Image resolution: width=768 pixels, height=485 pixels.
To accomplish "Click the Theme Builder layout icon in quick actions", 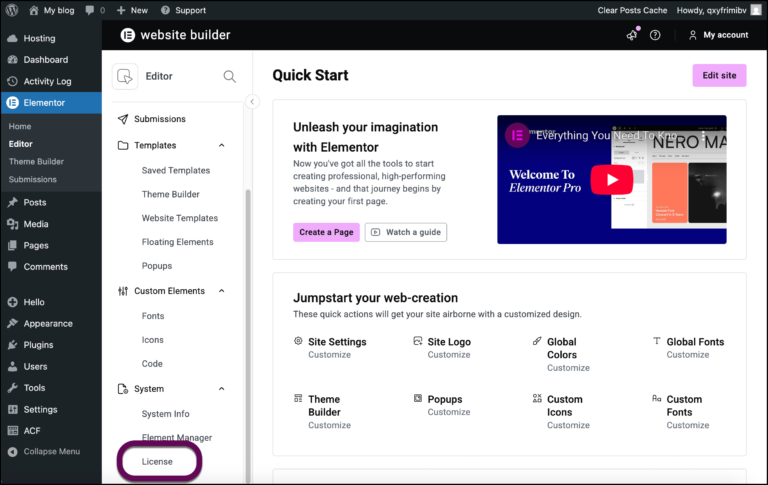I will [x=298, y=398].
